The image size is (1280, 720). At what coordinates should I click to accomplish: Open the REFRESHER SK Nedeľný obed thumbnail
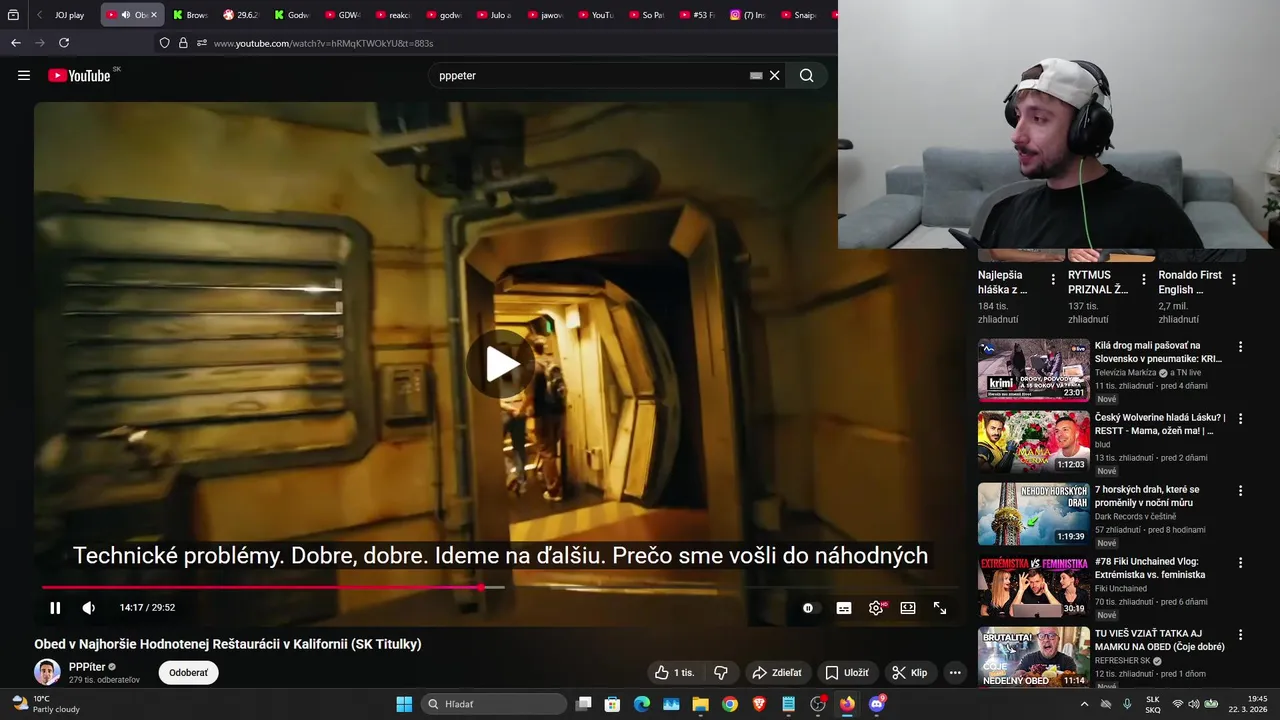(1033, 657)
